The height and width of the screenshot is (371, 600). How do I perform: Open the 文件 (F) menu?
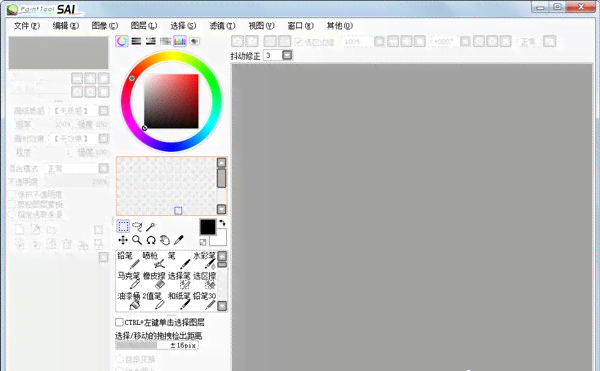click(27, 26)
